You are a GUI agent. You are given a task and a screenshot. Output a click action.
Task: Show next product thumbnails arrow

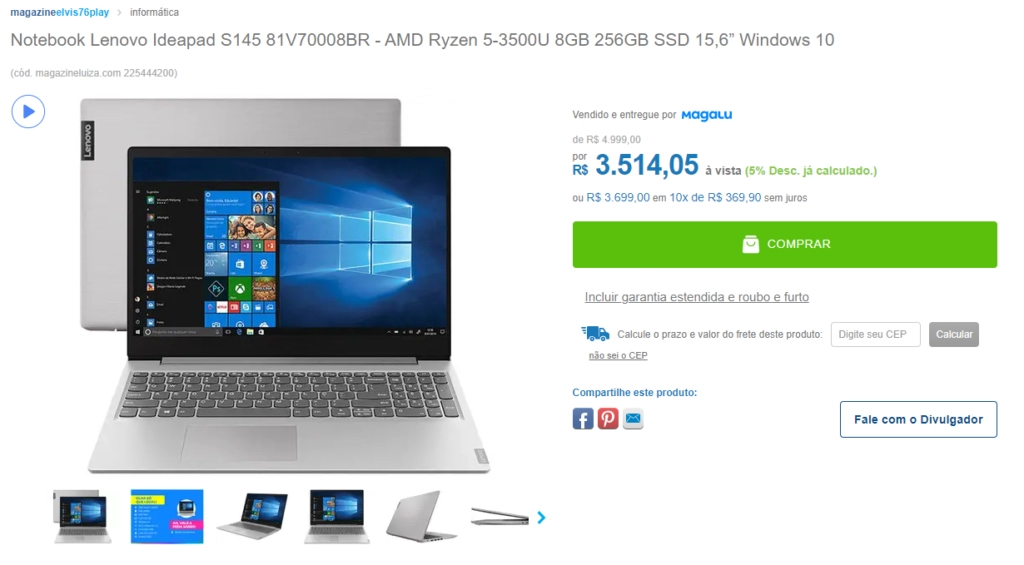pyautogui.click(x=541, y=517)
